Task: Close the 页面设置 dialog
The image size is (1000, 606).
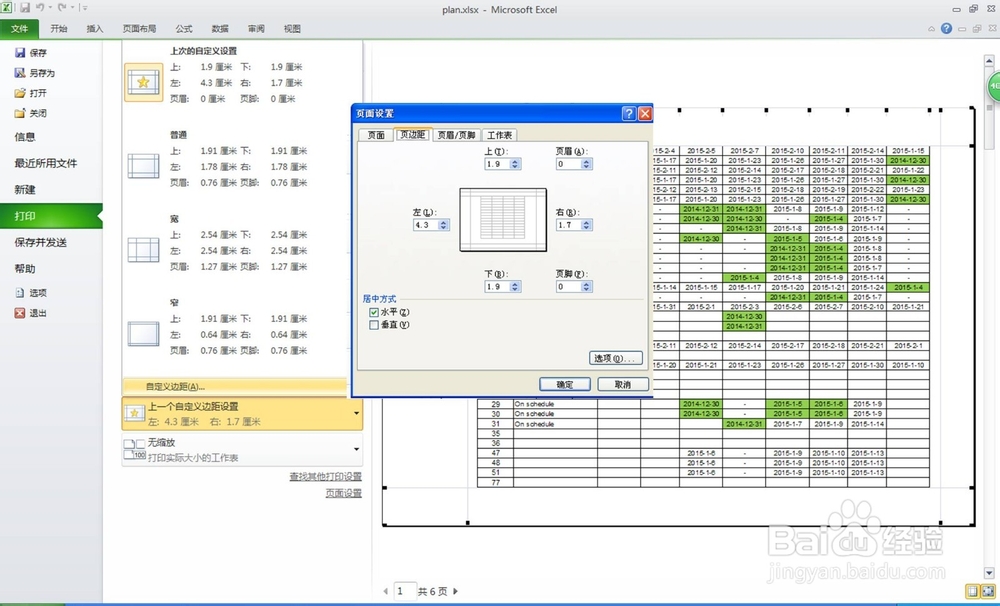Action: click(645, 114)
